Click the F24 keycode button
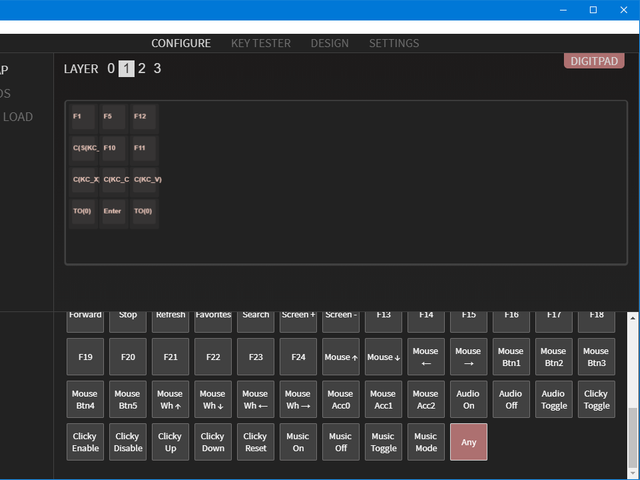Viewport: 640px width, 480px height. (298, 357)
